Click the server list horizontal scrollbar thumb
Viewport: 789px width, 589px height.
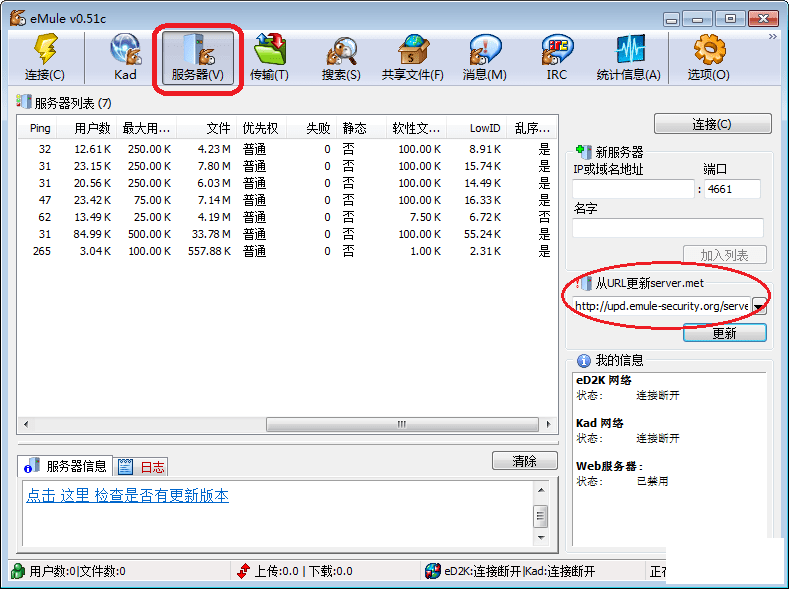pos(402,424)
